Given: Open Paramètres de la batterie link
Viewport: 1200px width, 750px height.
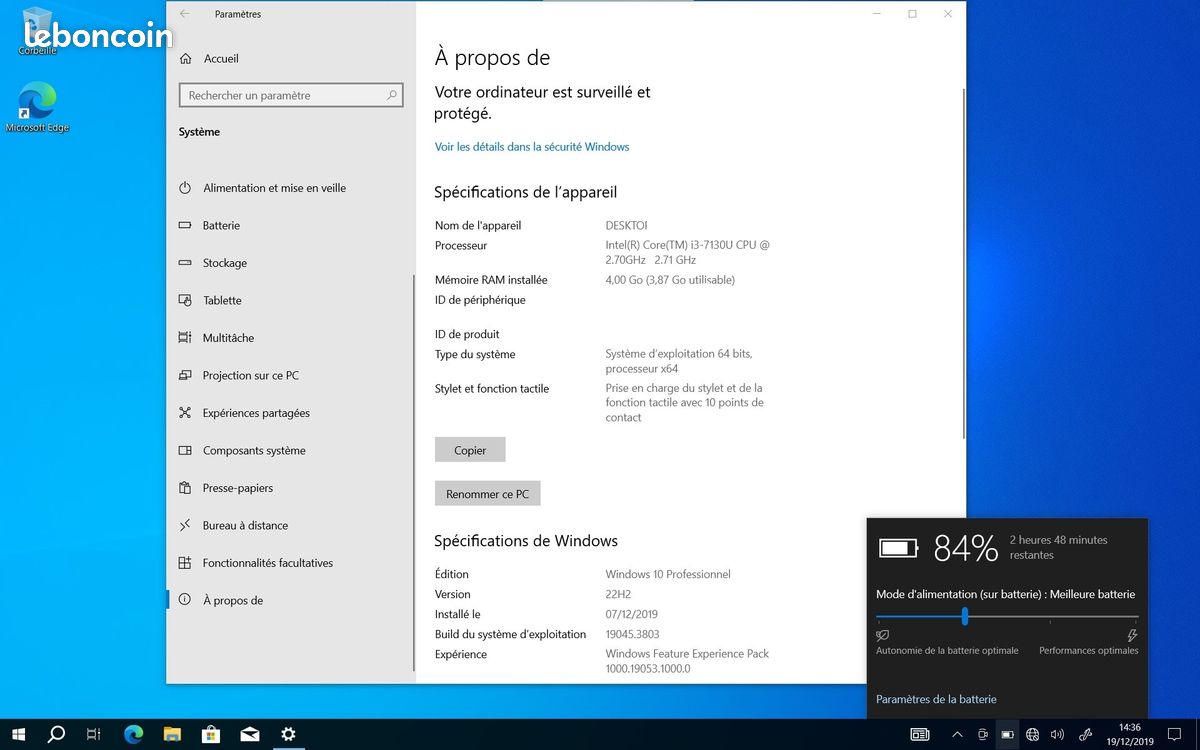Looking at the screenshot, I should [936, 700].
